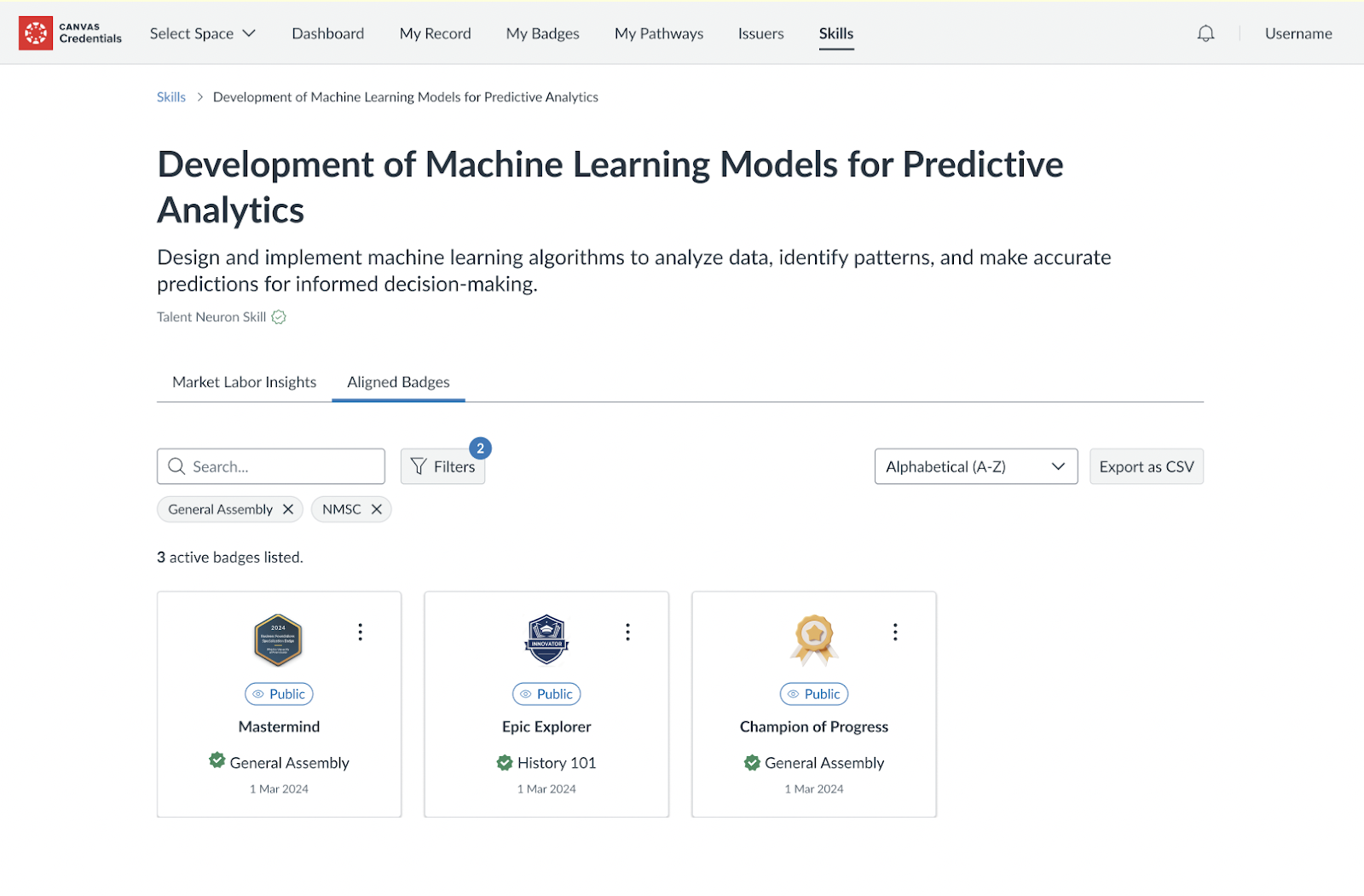This screenshot has height=896, width=1364.
Task: Open the Mastermind badge title
Action: pos(279,726)
